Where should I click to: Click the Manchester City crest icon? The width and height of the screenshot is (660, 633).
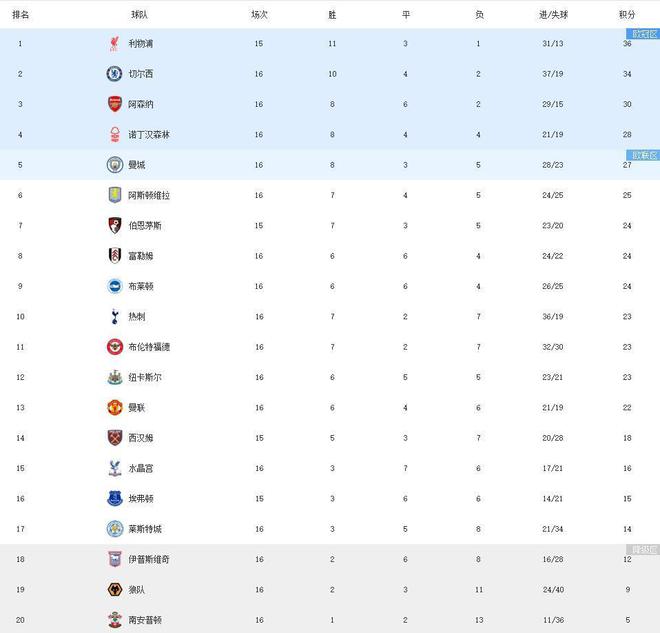click(114, 165)
